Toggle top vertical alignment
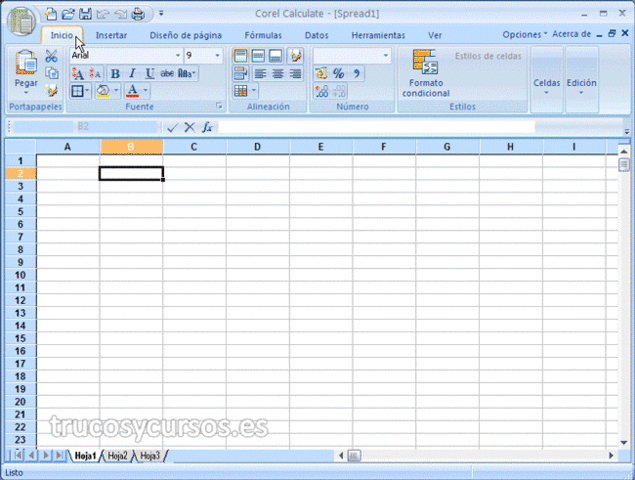635x480 pixels. (240, 56)
